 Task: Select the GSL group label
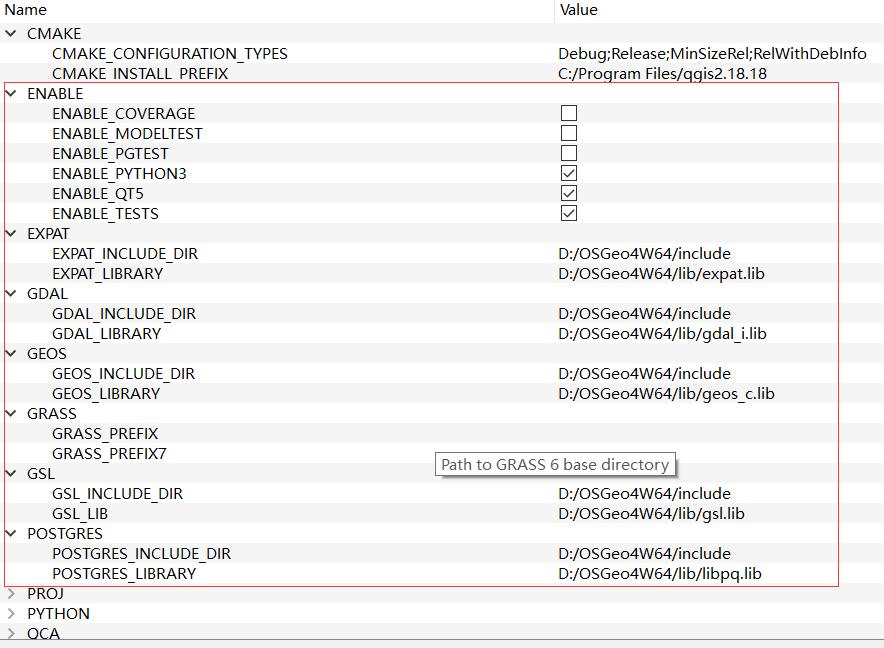click(41, 474)
